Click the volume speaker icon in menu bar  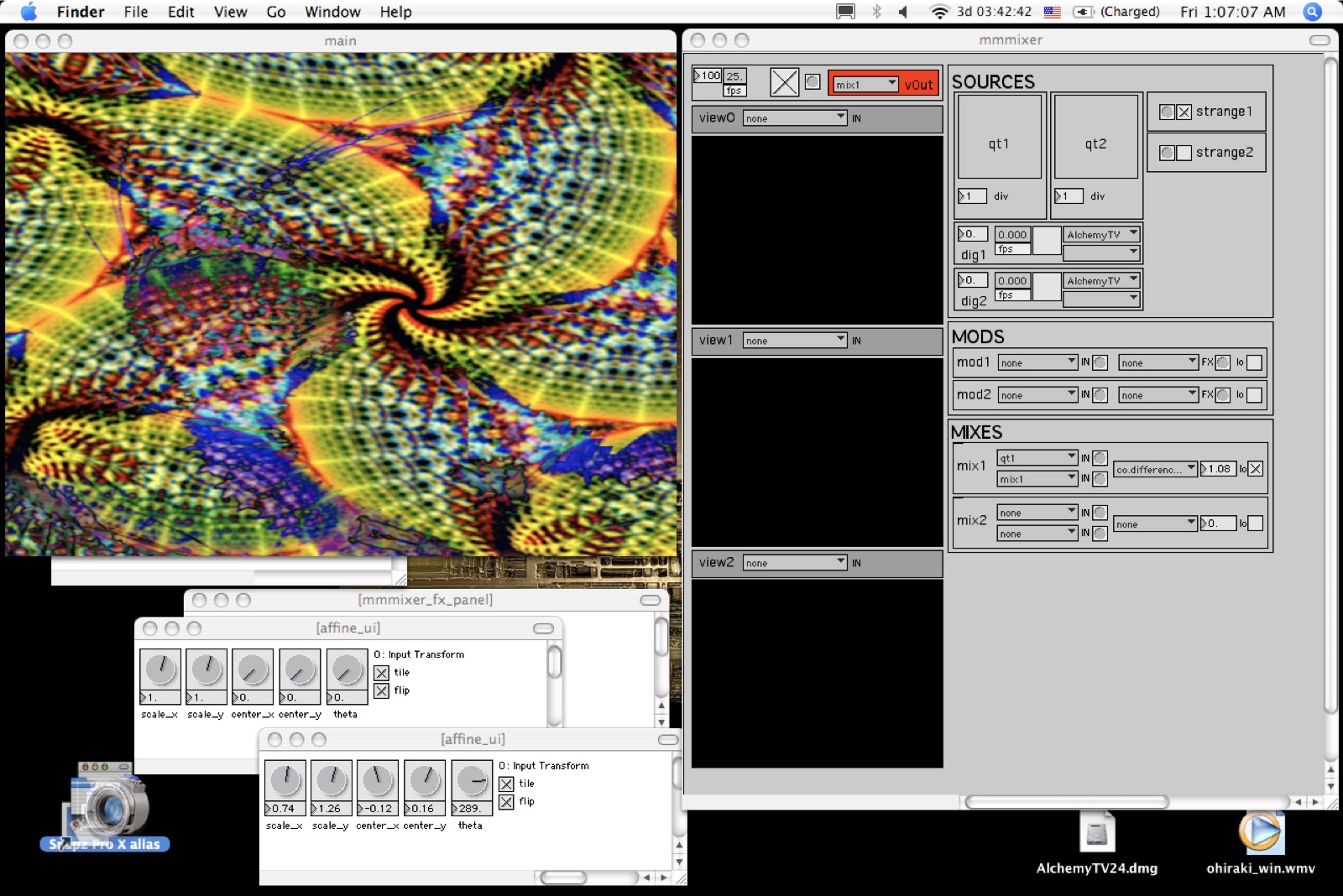point(903,12)
